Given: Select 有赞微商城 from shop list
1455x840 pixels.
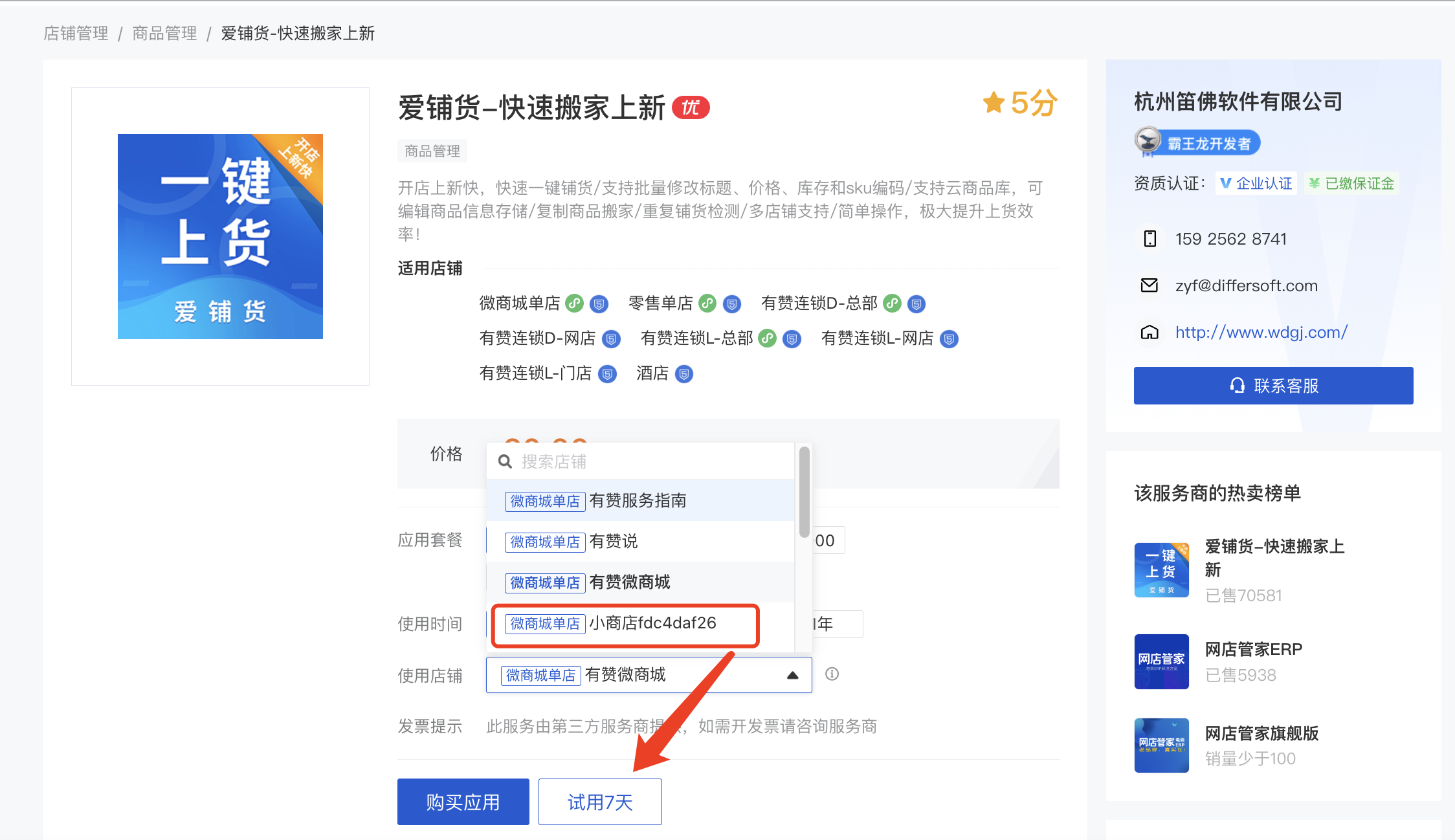Looking at the screenshot, I should click(x=640, y=582).
